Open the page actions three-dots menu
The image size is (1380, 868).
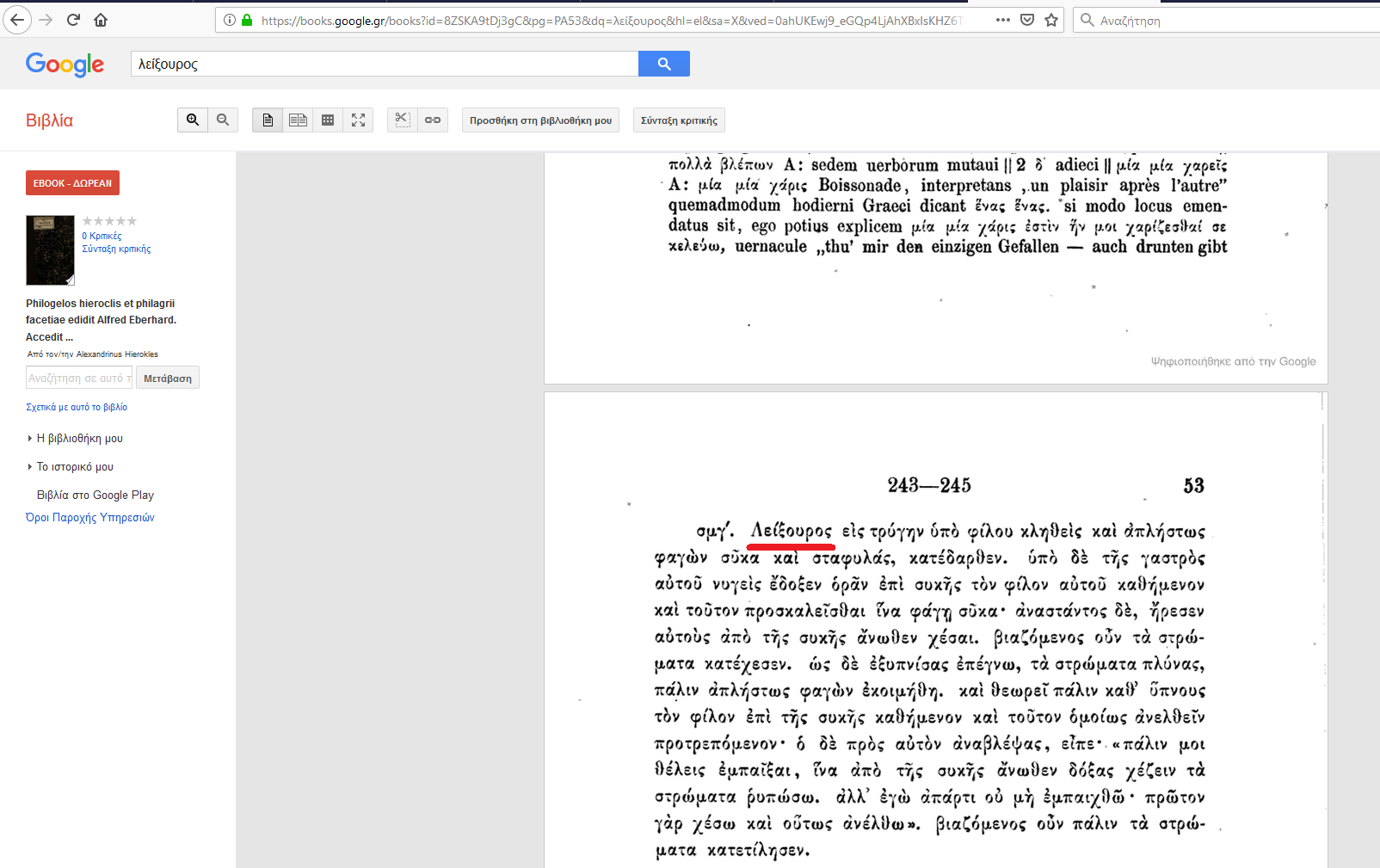[x=1002, y=20]
